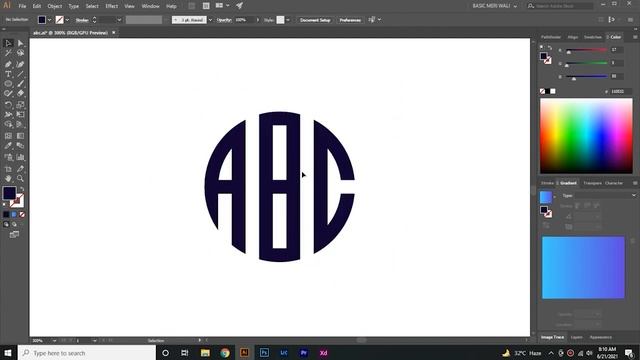This screenshot has width=640, height=360.
Task: Select the Zoom tool in tools panel
Action: coord(20,178)
